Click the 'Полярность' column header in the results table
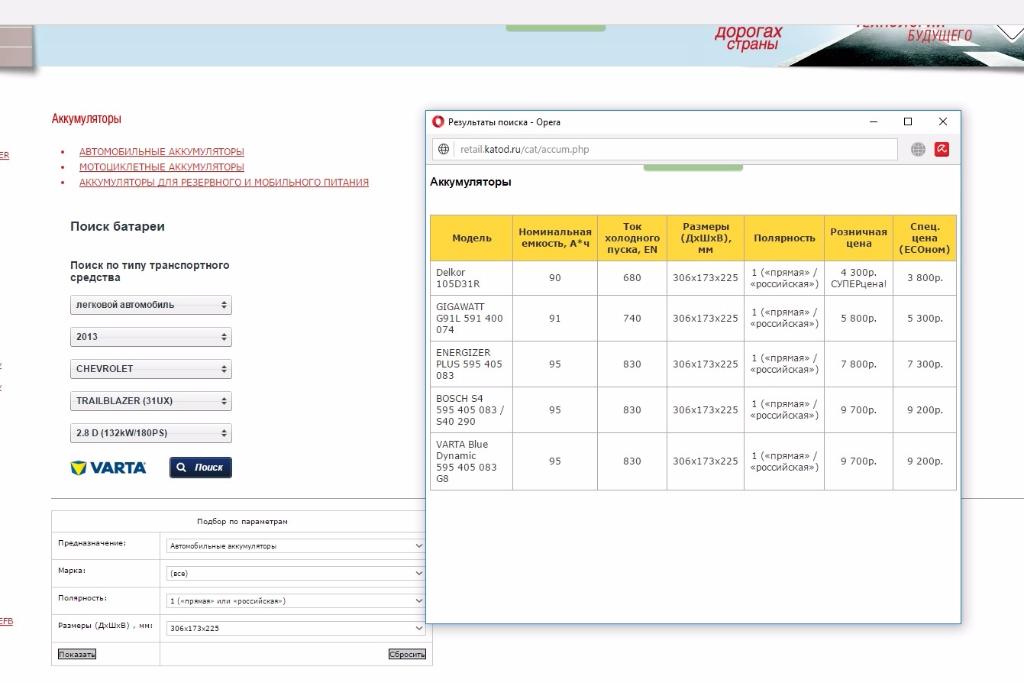Image resolution: width=1024 pixels, height=683 pixels. (784, 238)
